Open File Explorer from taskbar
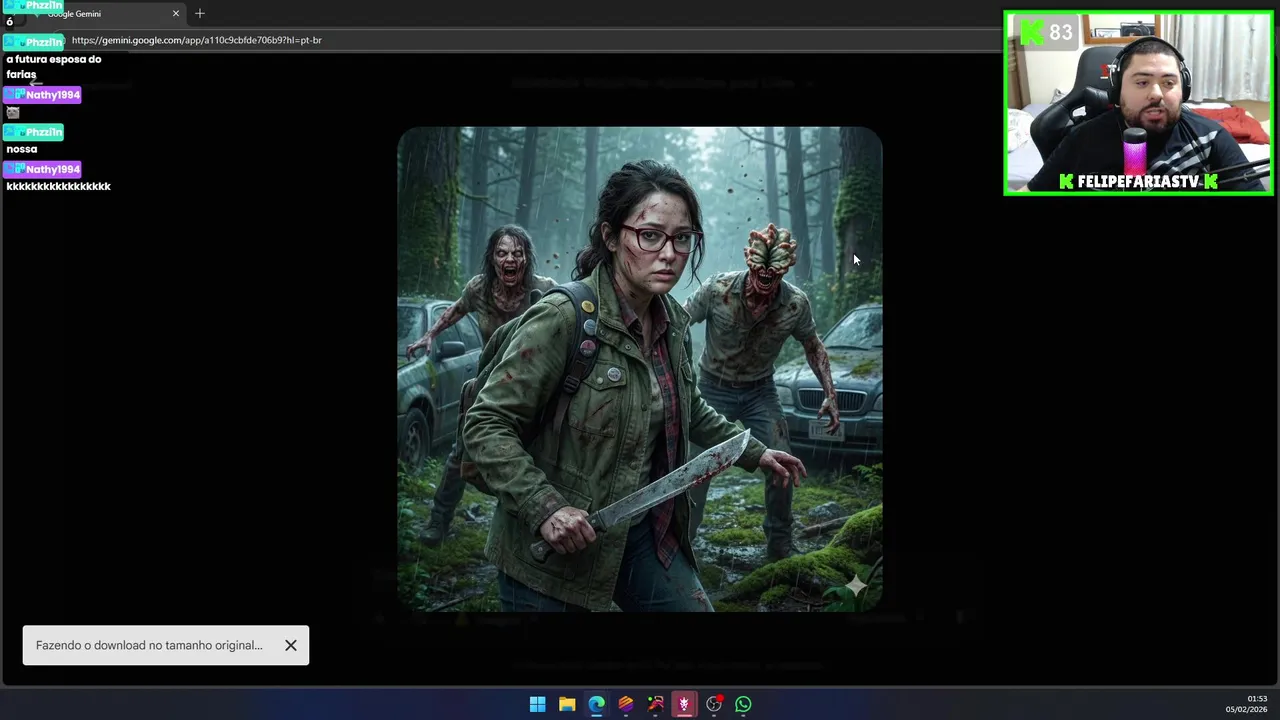This screenshot has height=720, width=1280. (567, 704)
